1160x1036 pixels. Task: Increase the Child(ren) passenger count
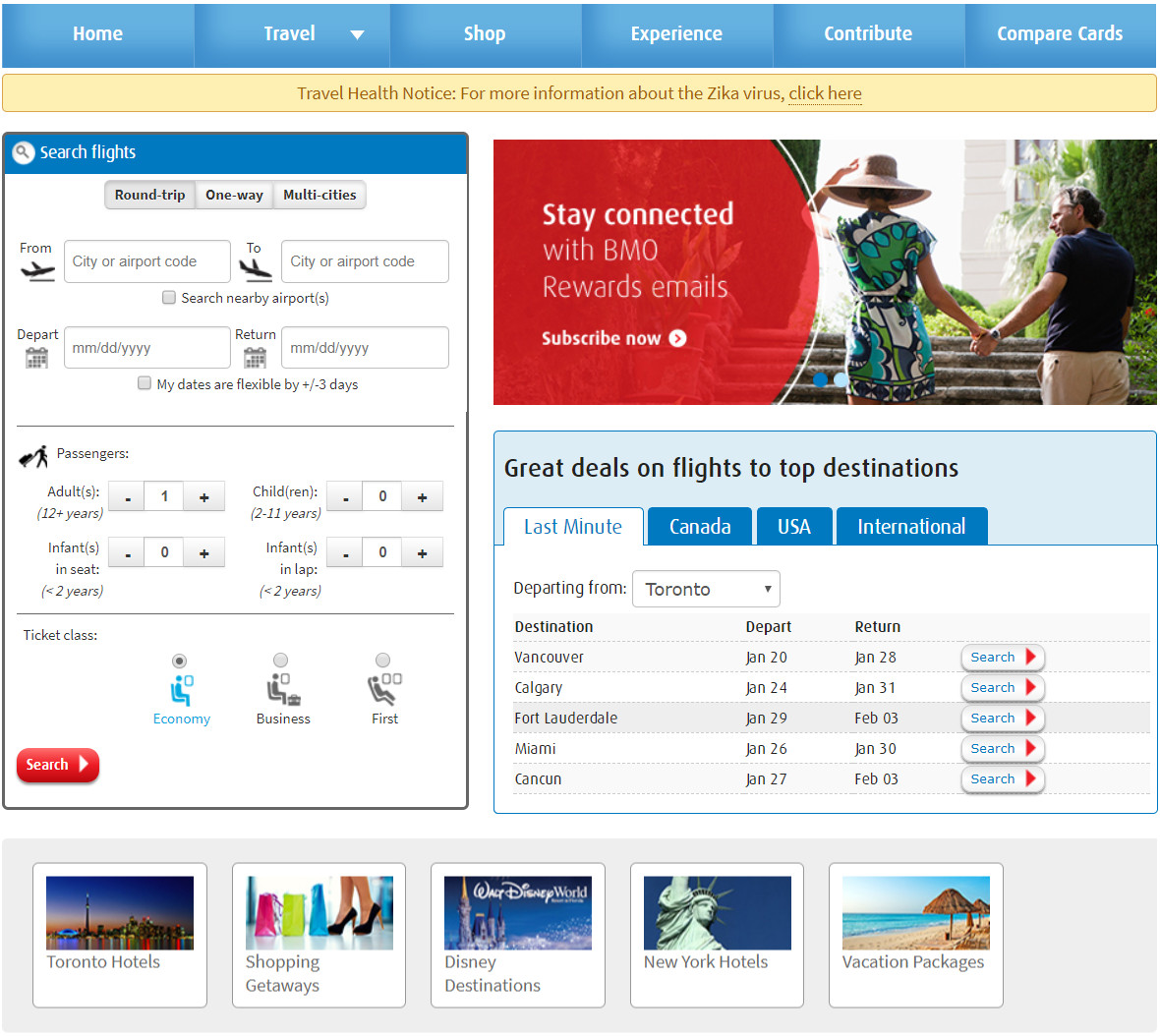point(423,497)
